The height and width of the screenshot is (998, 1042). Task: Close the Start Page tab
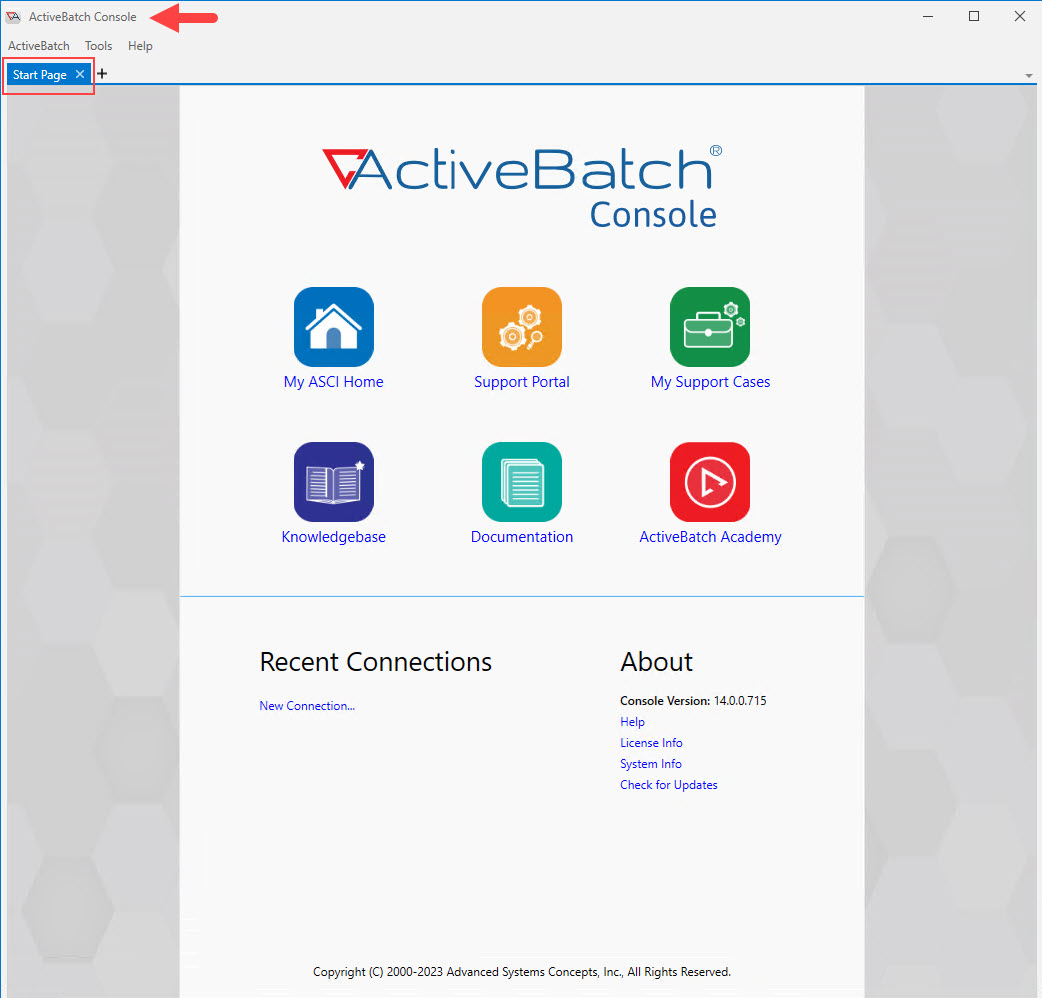click(79, 74)
